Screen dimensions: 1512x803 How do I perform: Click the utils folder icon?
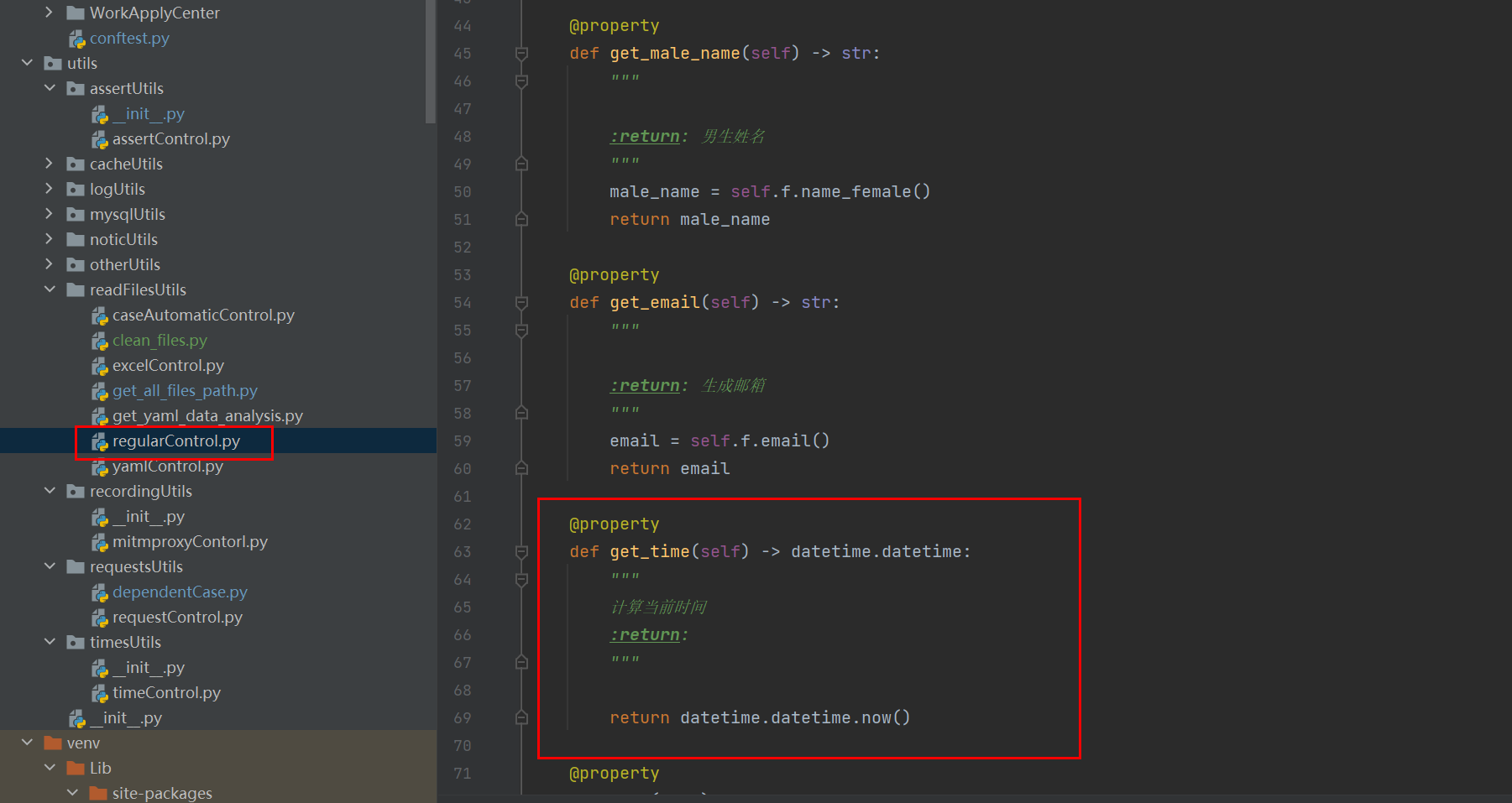click(53, 63)
